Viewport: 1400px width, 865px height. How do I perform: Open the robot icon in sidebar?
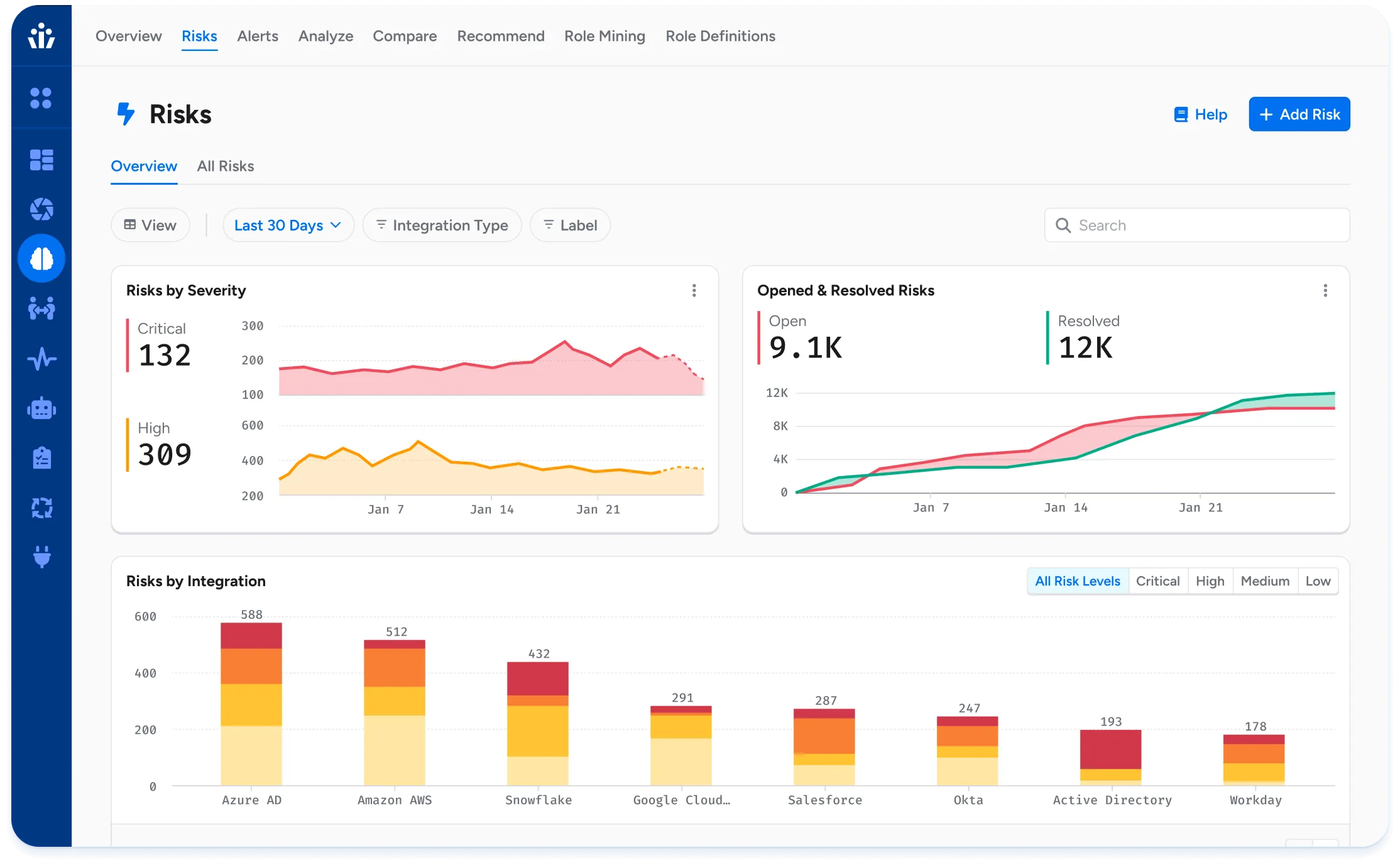point(41,408)
